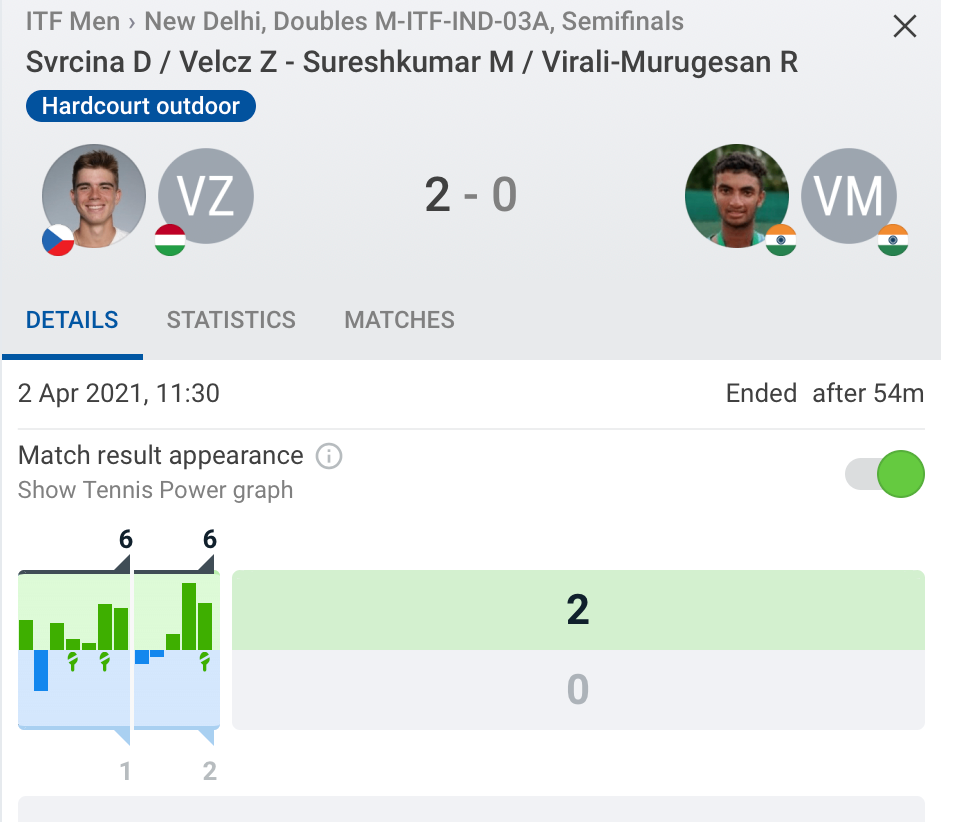Click the VM player avatar

(x=849, y=195)
